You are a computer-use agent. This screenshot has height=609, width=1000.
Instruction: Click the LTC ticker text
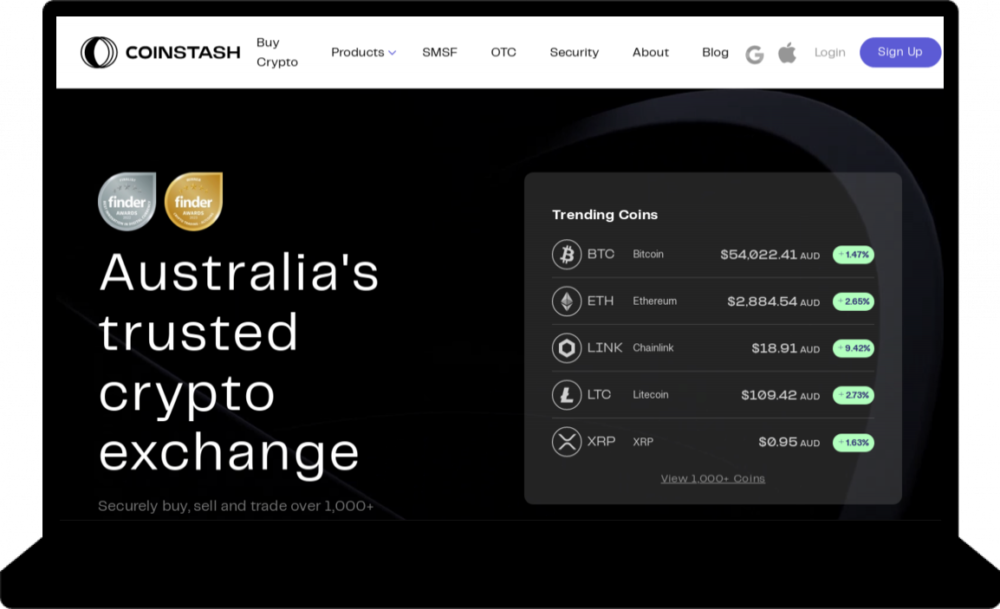[599, 395]
